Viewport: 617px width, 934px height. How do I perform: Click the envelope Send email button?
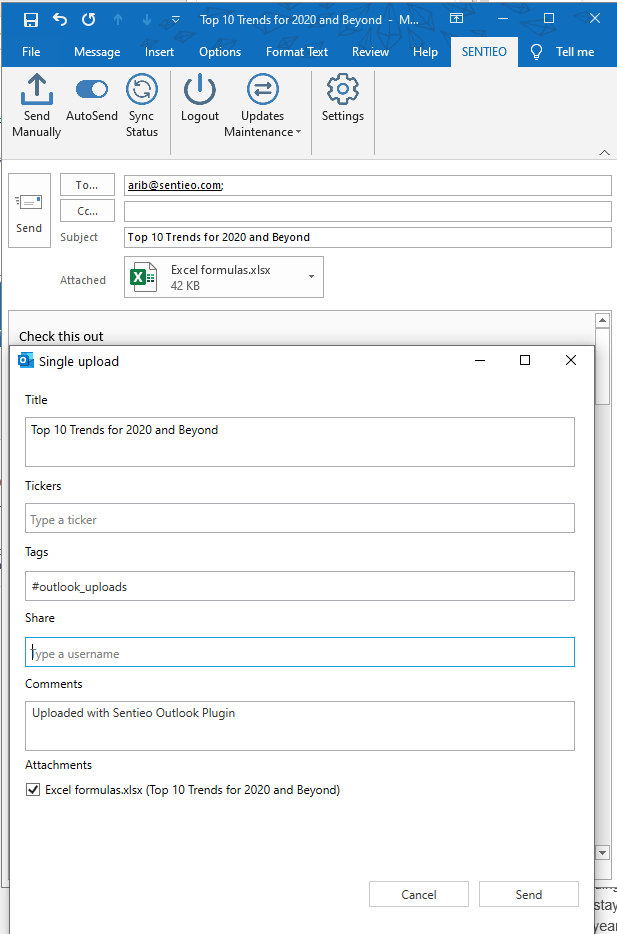click(29, 211)
